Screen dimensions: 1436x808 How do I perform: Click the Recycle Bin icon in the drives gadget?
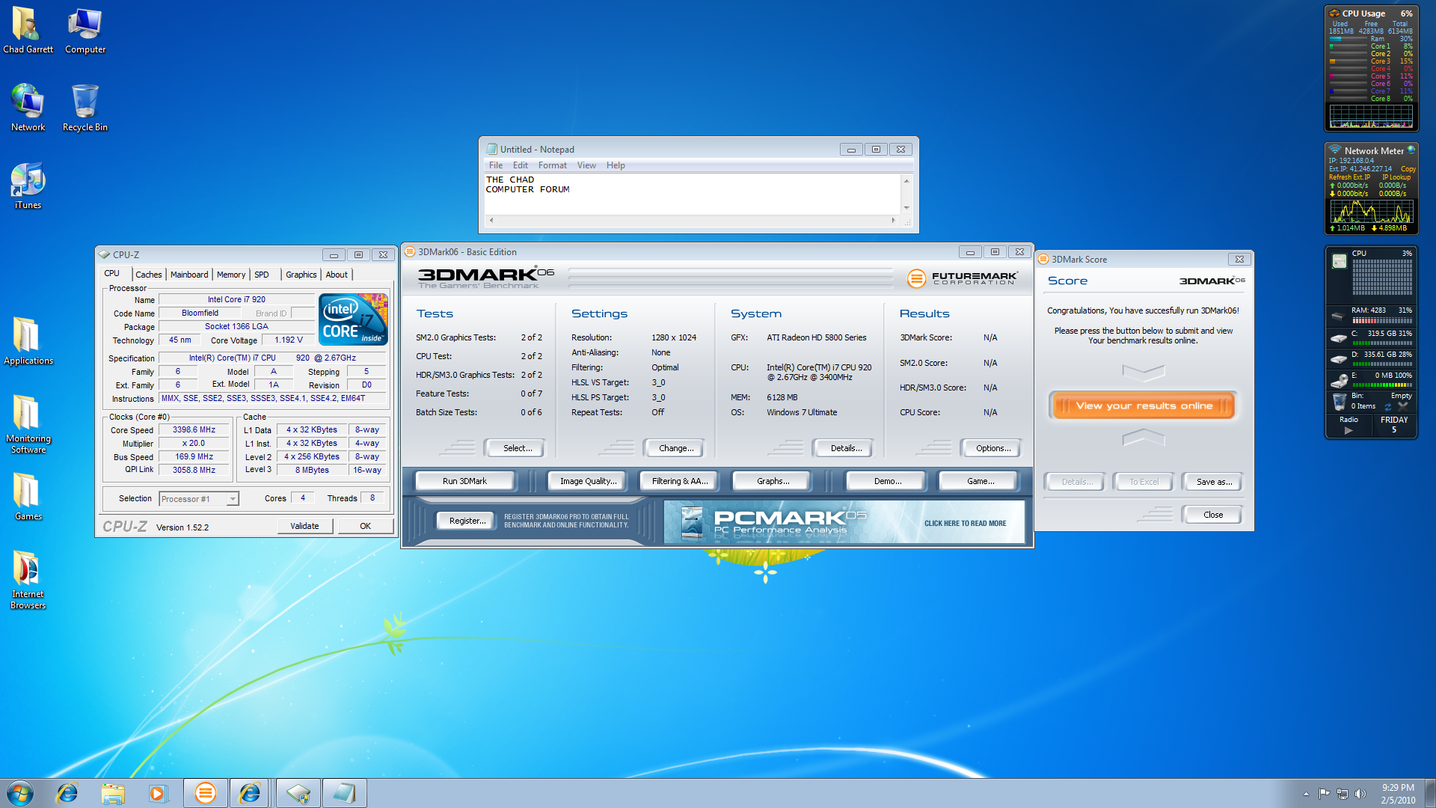(1339, 401)
